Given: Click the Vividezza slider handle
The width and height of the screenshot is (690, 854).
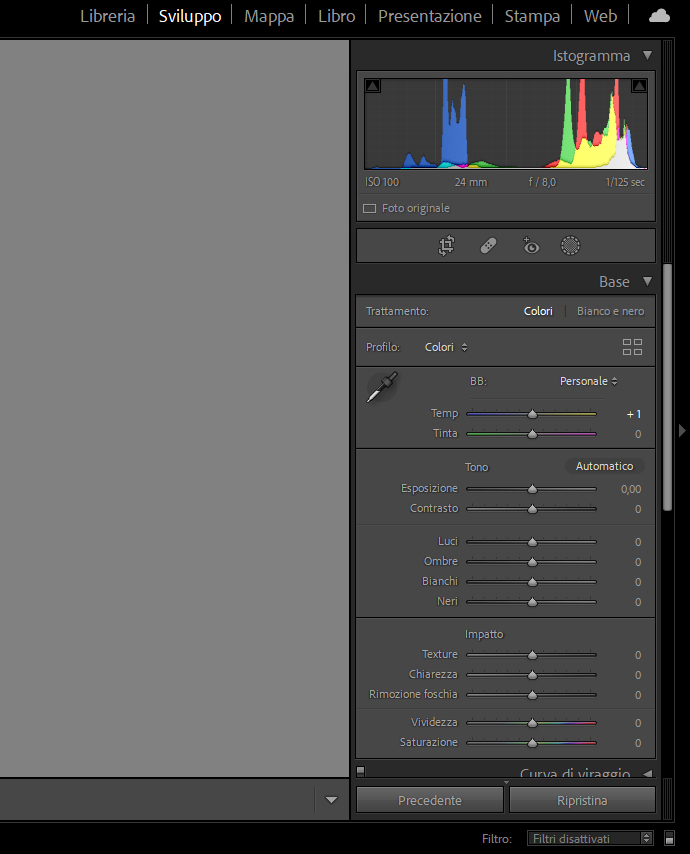Looking at the screenshot, I should pyautogui.click(x=532, y=723).
